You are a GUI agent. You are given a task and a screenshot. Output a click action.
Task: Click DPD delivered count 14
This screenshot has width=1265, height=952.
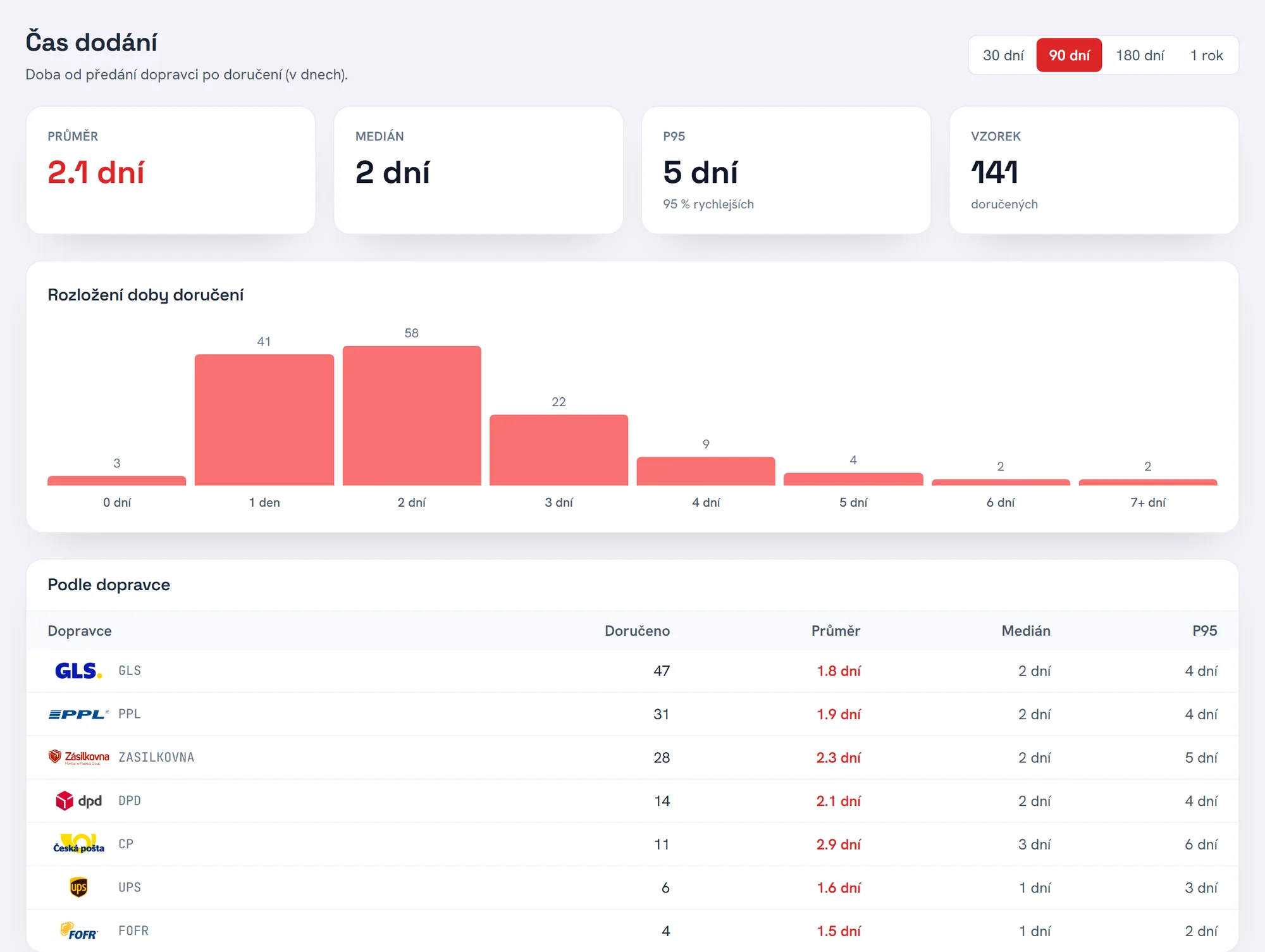[x=662, y=801]
